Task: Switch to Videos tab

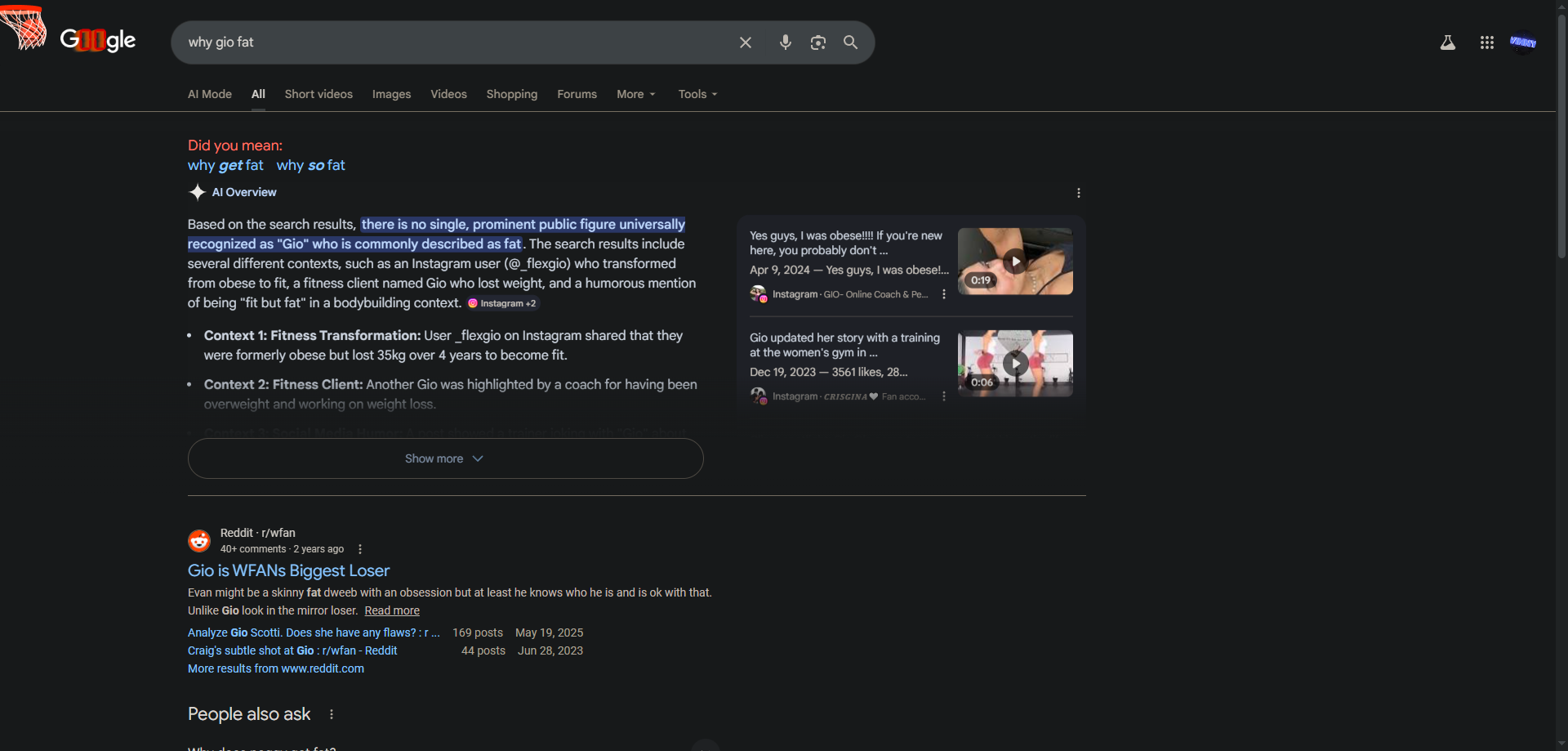Action: [x=449, y=94]
